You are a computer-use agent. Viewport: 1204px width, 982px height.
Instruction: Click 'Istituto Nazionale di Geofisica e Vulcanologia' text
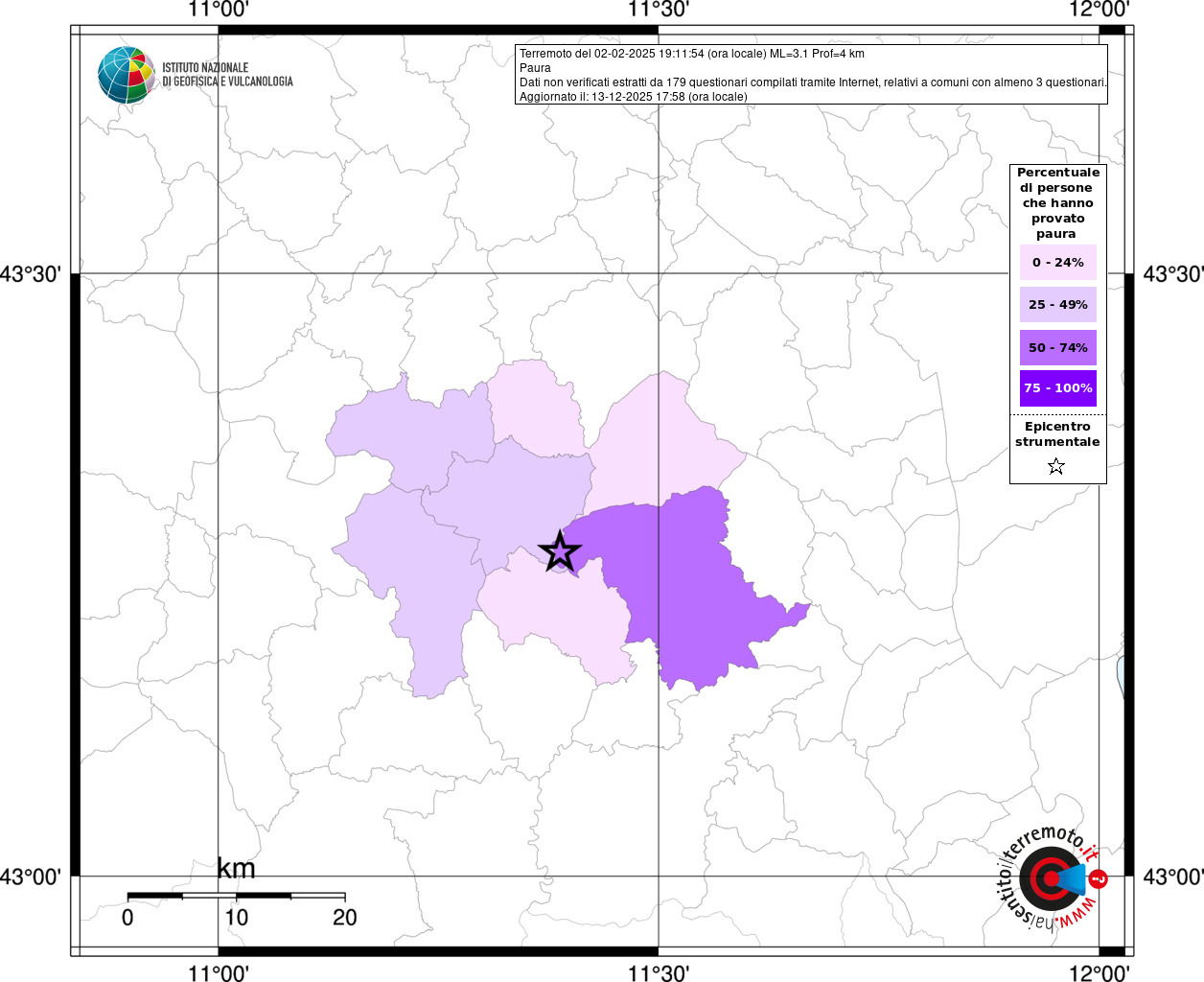(x=227, y=75)
